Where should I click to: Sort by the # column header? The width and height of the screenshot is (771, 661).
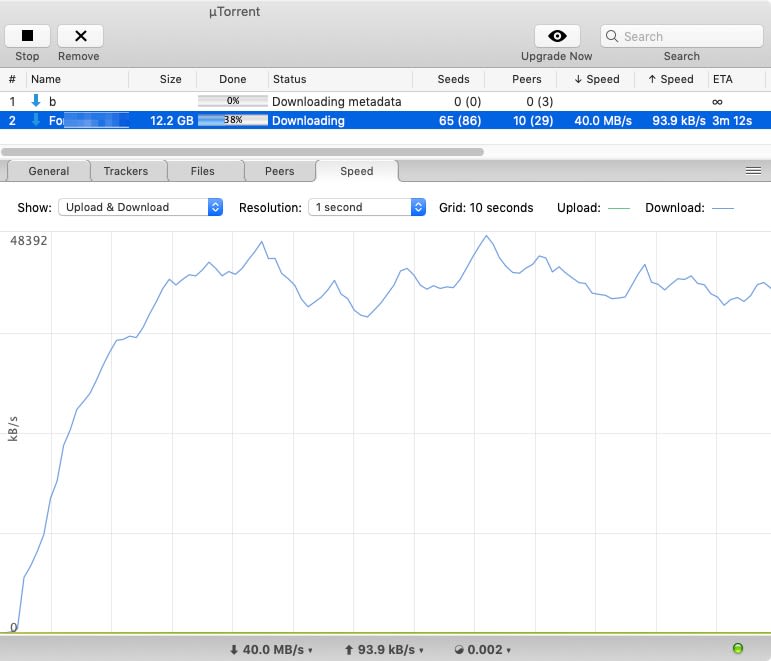(12, 79)
